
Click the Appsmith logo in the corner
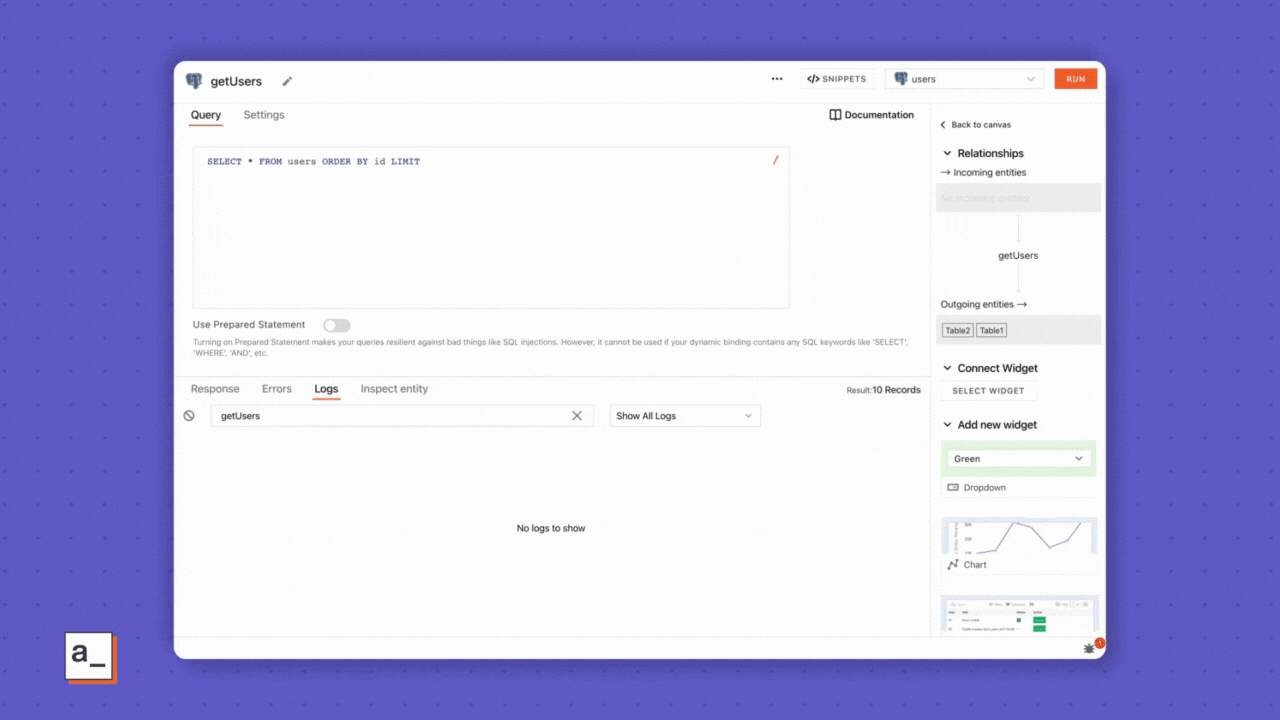90,657
